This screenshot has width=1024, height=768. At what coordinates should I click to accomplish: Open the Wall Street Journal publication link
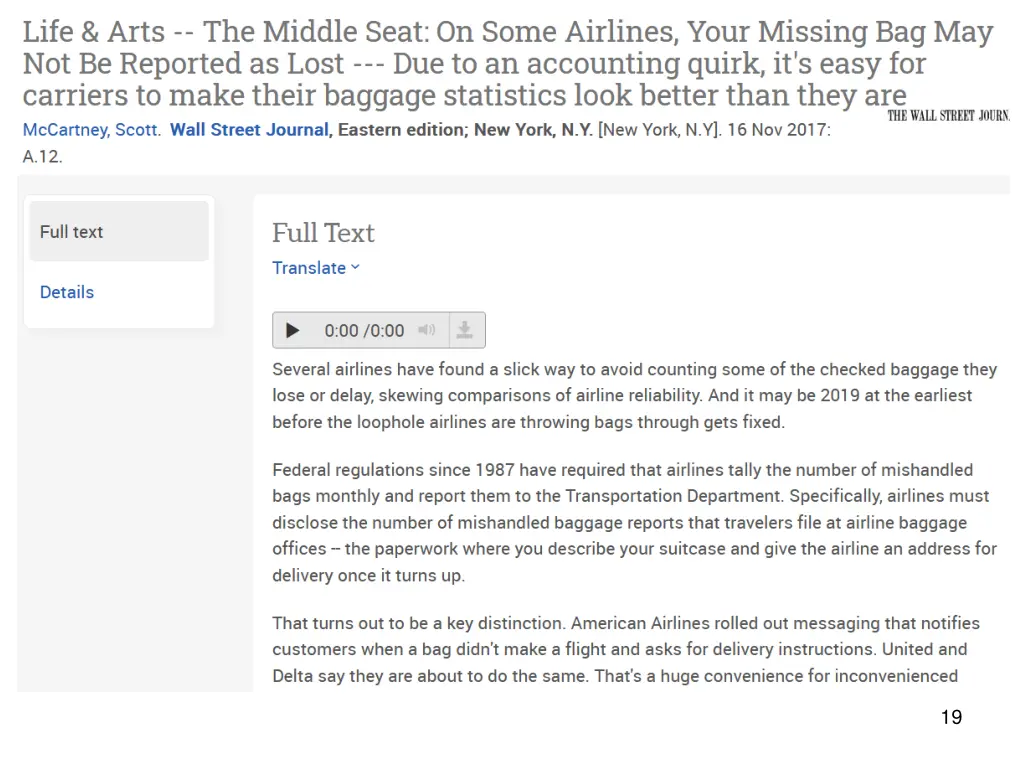pos(249,129)
